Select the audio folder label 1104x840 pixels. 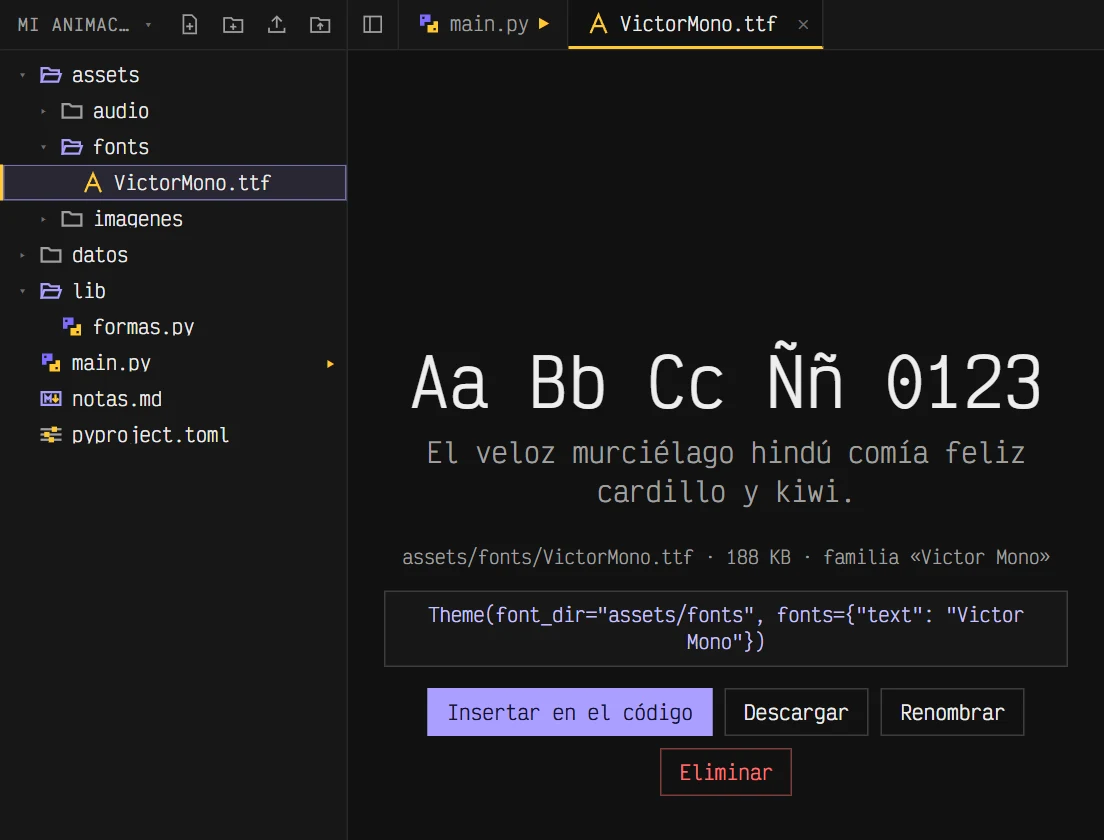coord(120,111)
